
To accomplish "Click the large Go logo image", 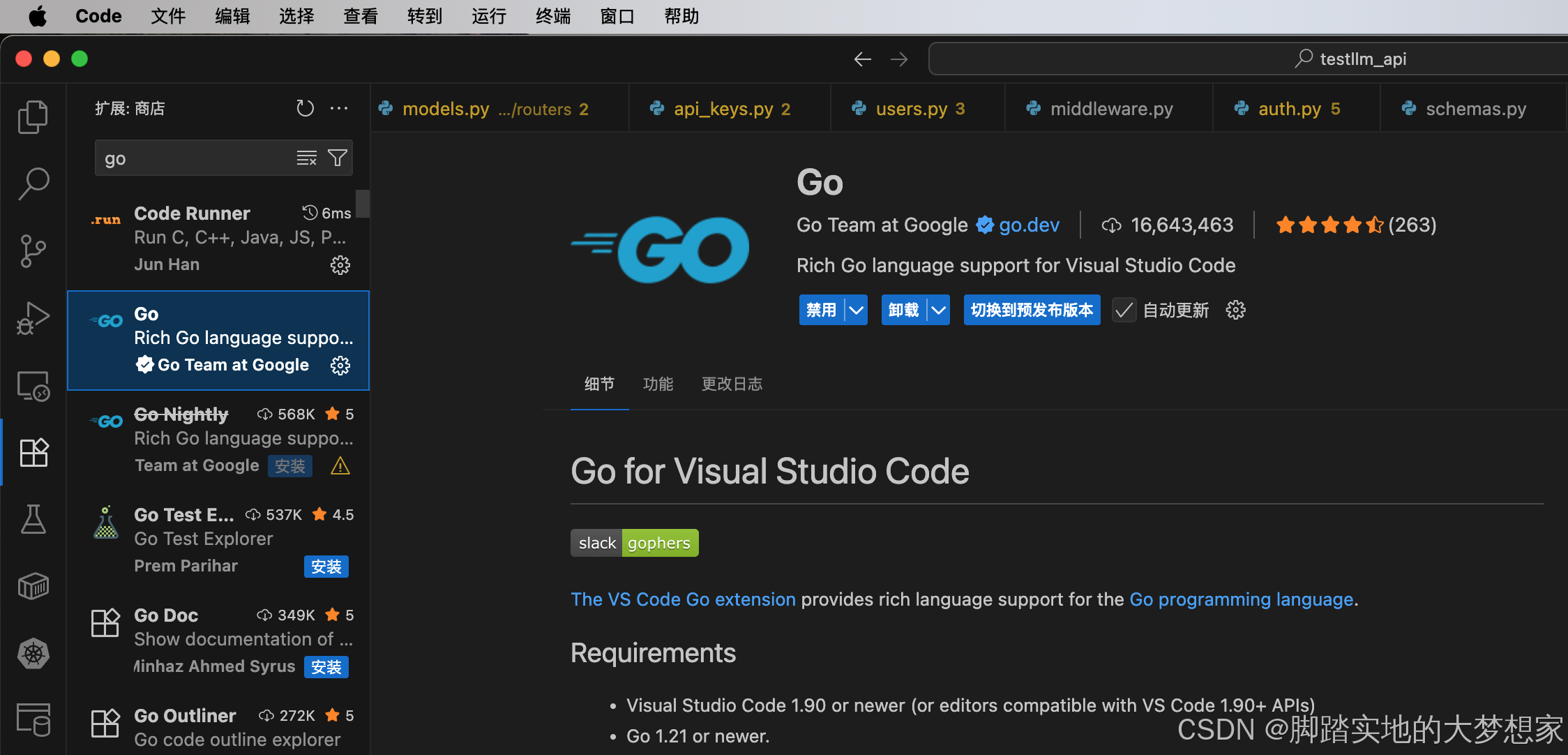I will point(660,250).
